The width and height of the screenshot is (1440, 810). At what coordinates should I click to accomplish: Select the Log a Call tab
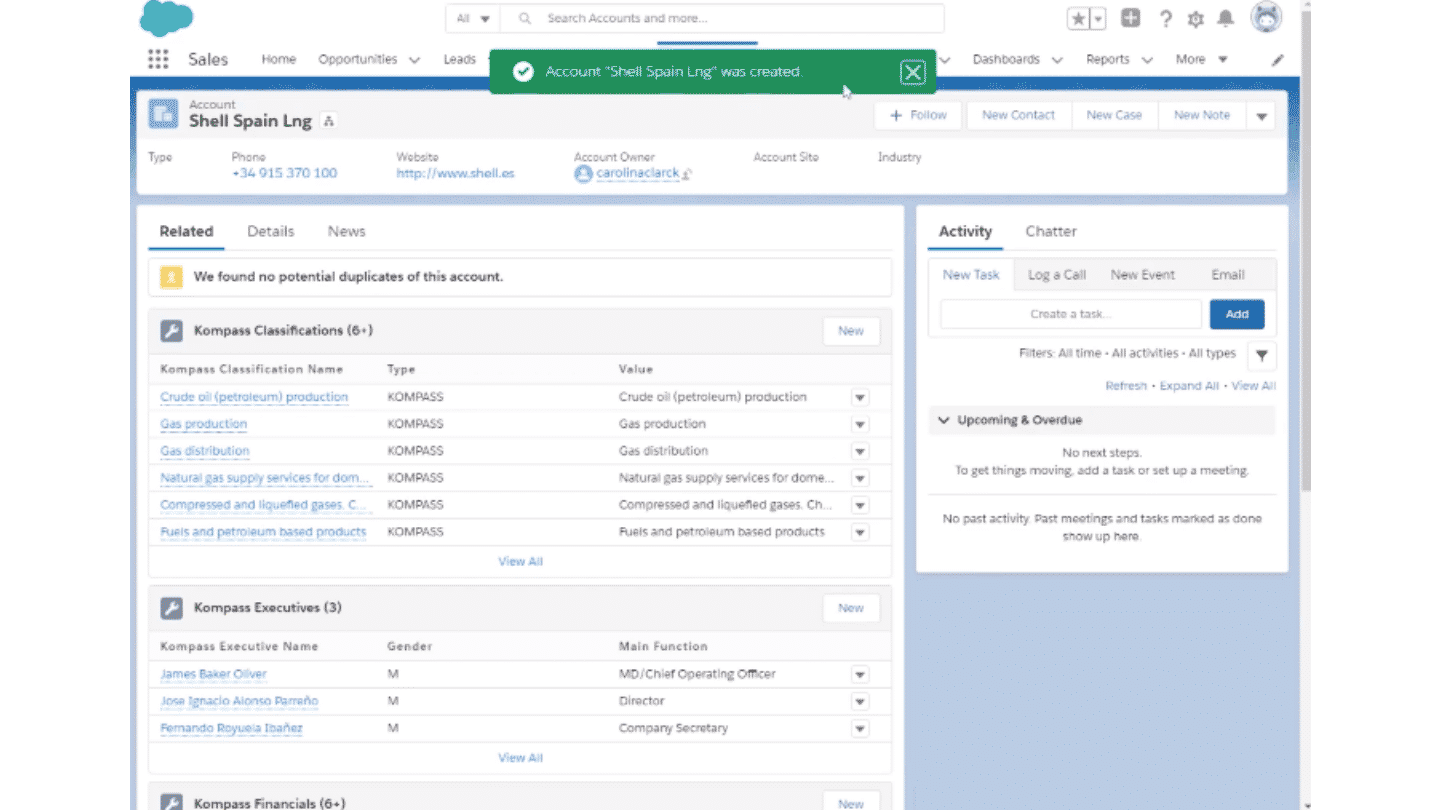click(x=1057, y=275)
